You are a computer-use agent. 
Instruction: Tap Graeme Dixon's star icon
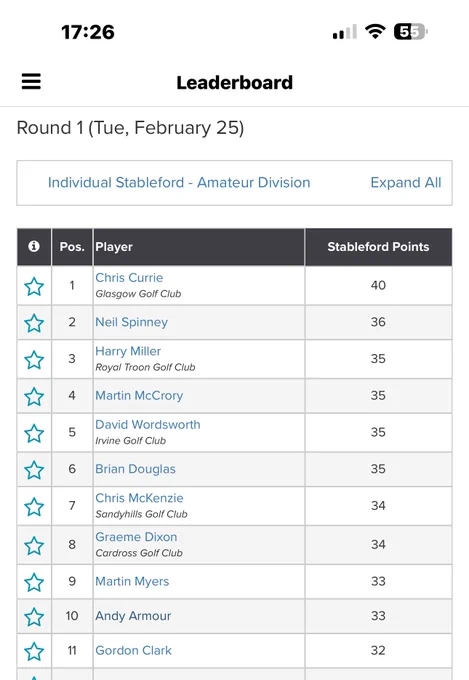(x=34, y=545)
